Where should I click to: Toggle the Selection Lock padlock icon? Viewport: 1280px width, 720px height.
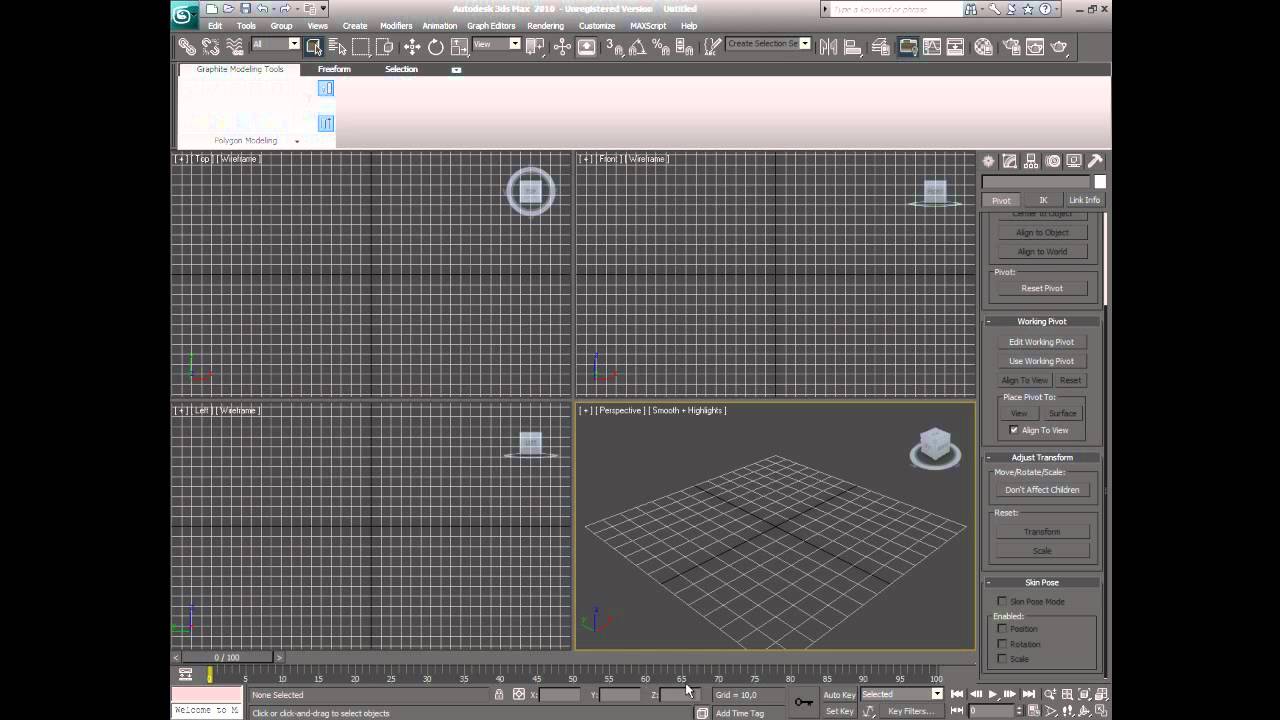coord(499,694)
